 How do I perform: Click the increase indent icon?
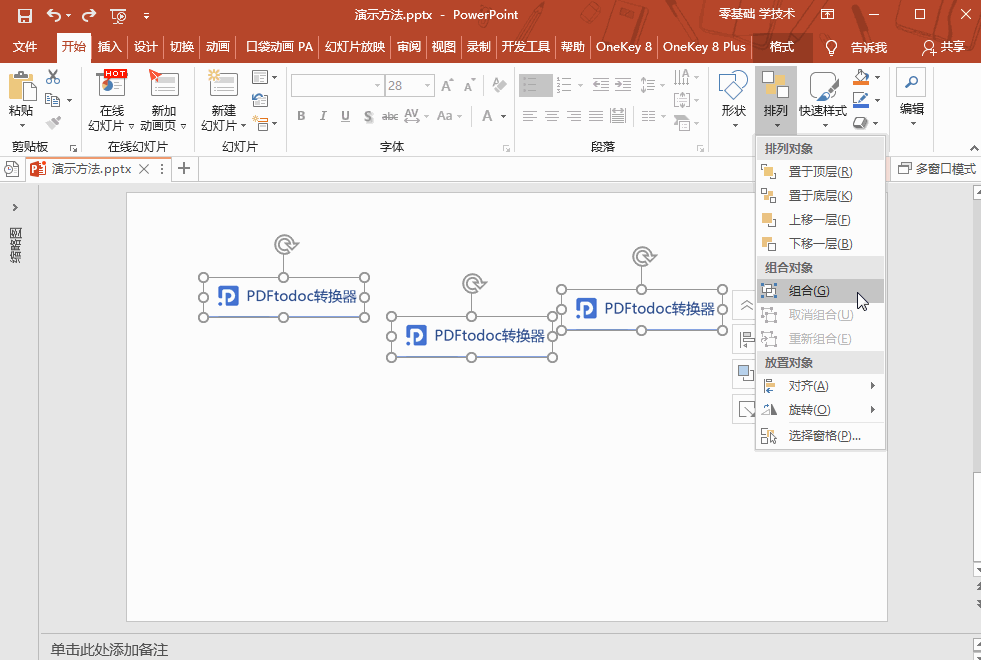pyautogui.click(x=623, y=84)
